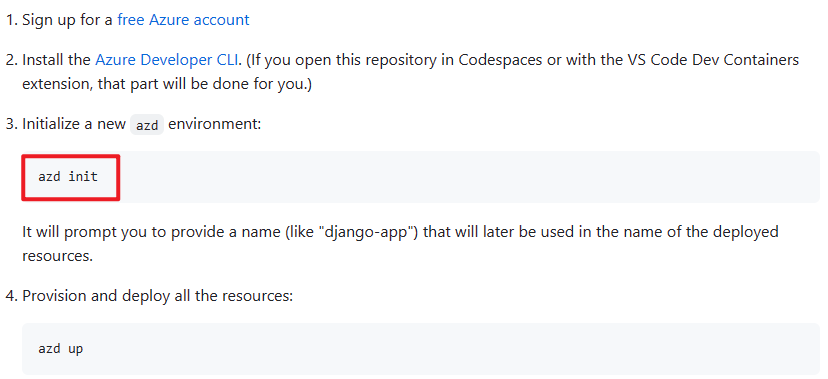Click the word "resources." ending the paragraph
828x379 pixels.
(58, 256)
